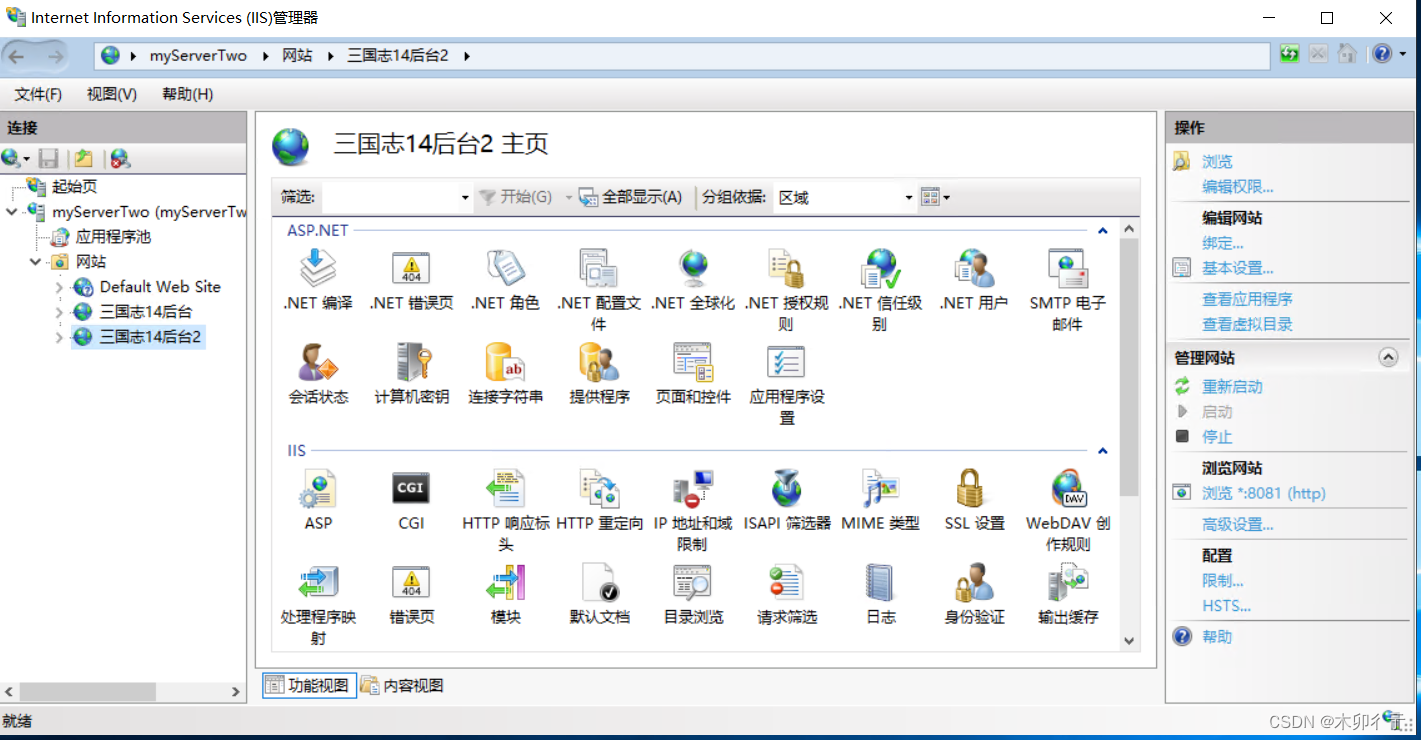Image resolution: width=1421 pixels, height=740 pixels.
Task: Open the 处理程序映射 feature icon
Action: (x=319, y=582)
